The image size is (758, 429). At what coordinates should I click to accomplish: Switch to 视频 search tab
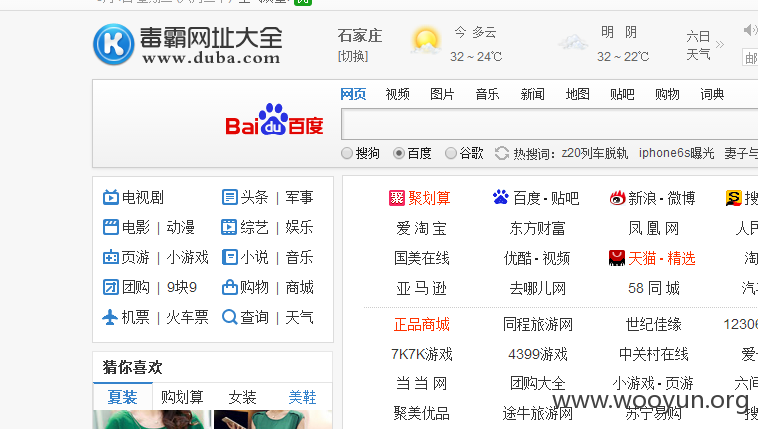click(397, 94)
